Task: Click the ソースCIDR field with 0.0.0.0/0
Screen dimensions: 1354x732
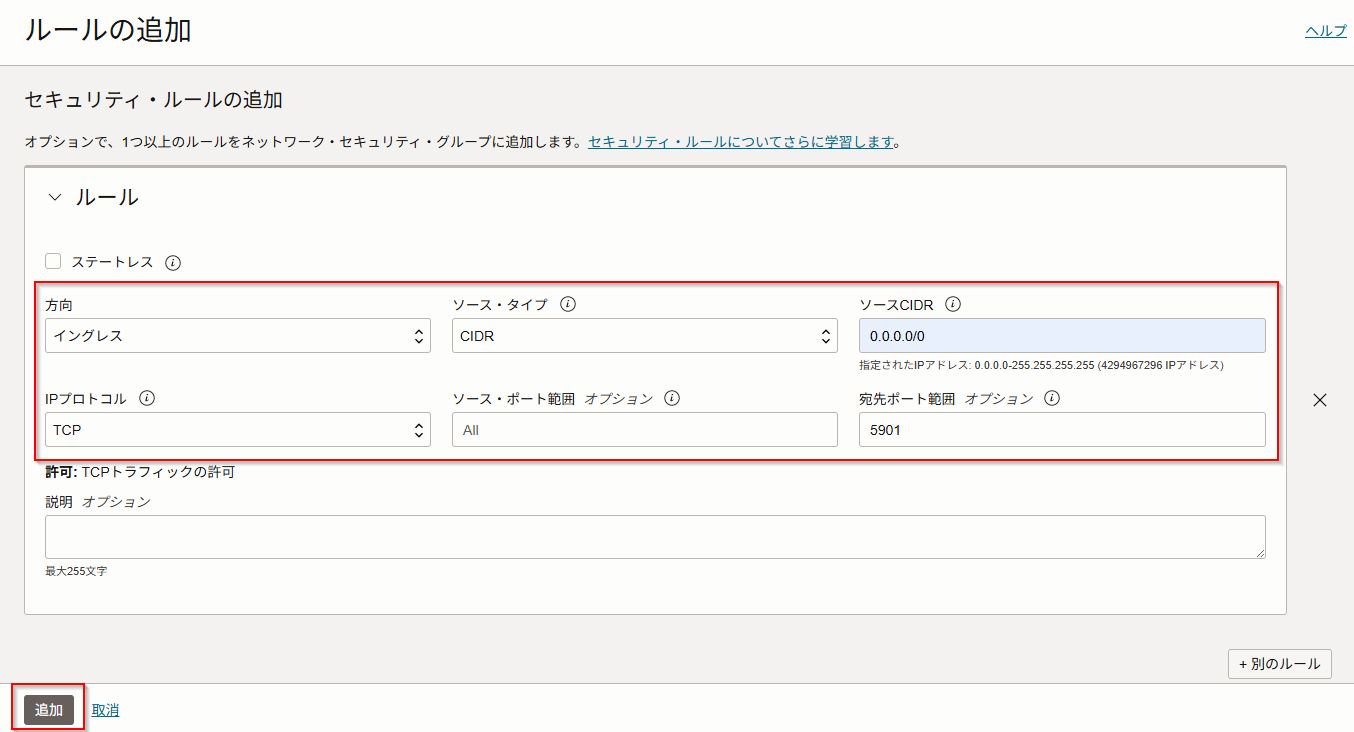Action: point(1061,336)
